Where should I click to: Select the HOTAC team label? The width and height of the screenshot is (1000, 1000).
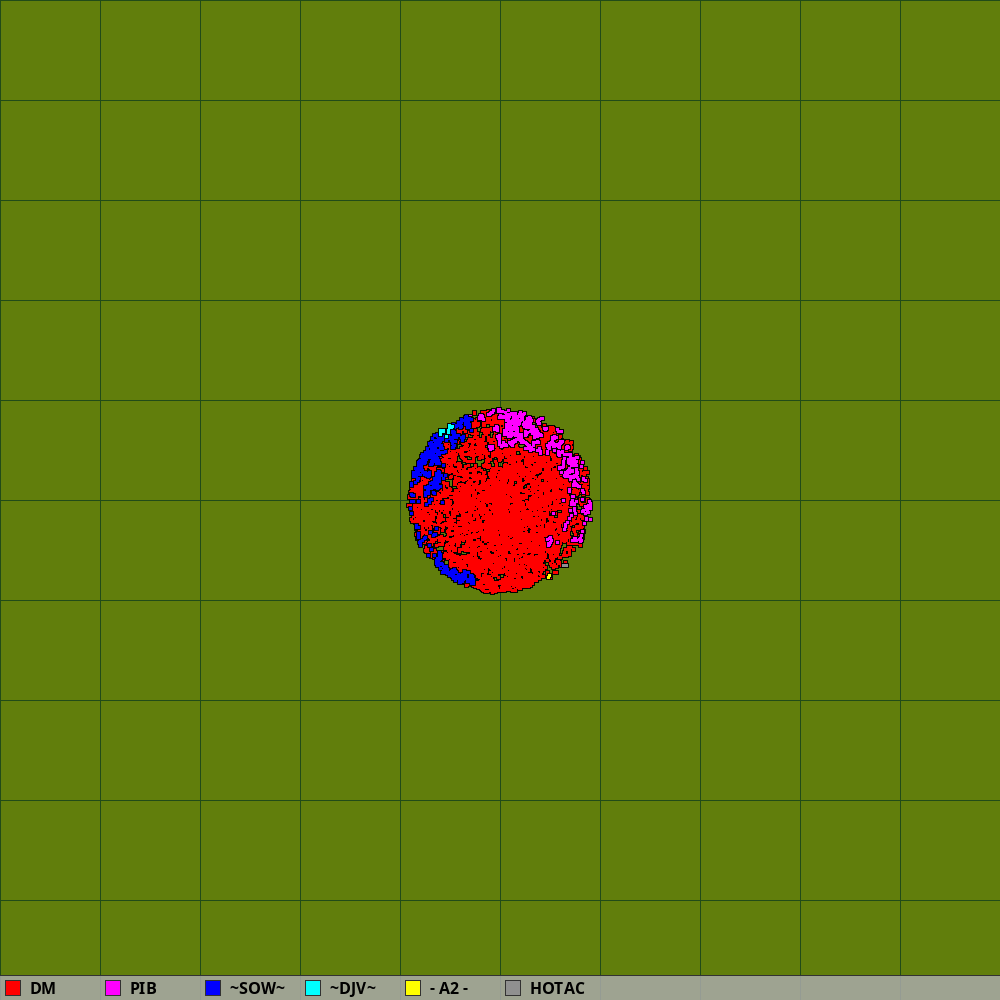(x=557, y=988)
